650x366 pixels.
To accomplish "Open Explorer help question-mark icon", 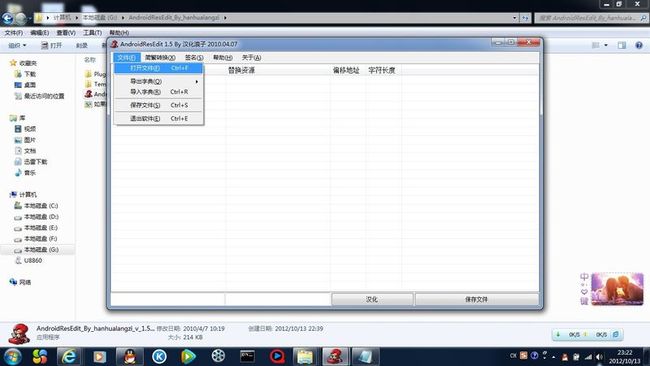I will [x=639, y=45].
